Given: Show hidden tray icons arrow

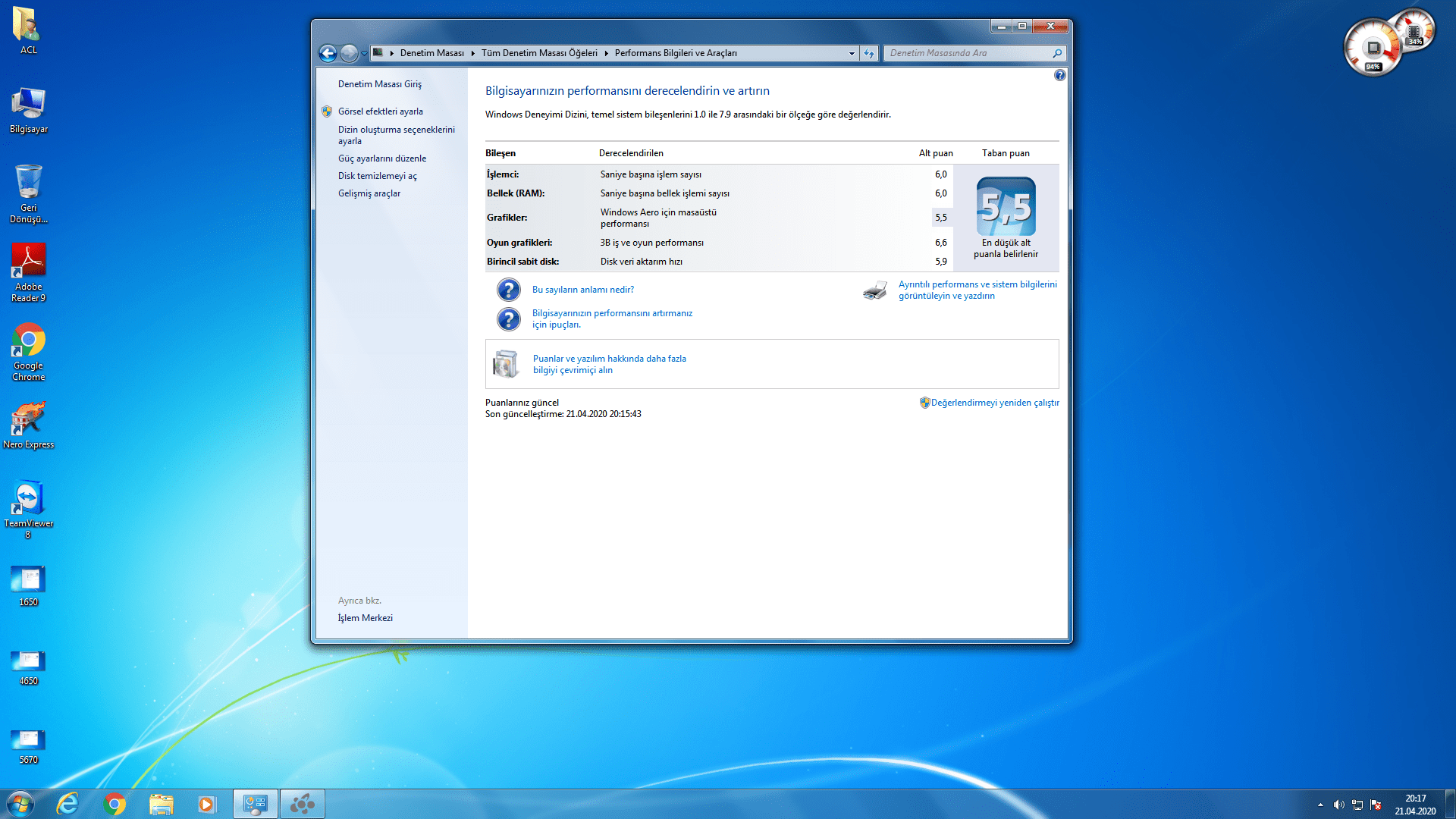Looking at the screenshot, I should [x=1320, y=805].
